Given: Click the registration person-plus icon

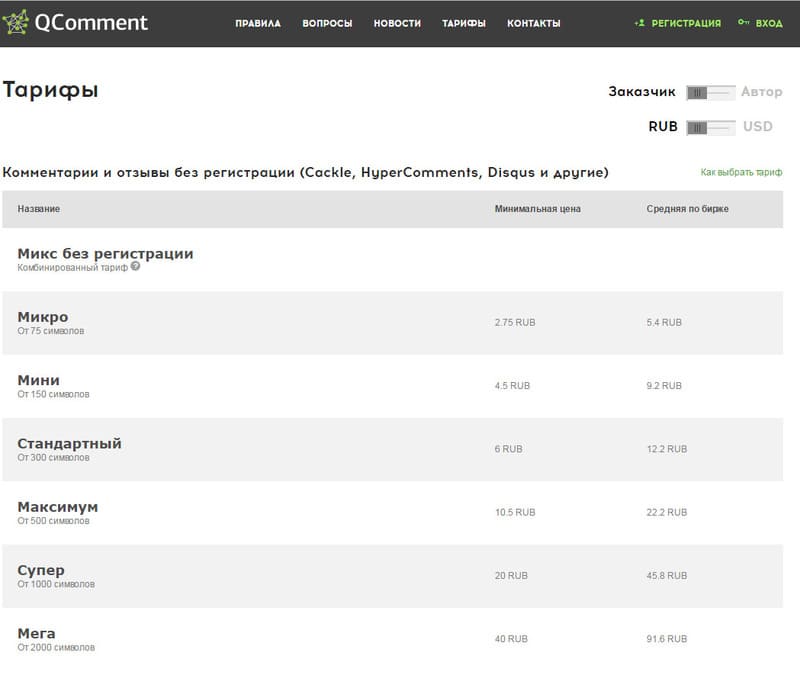Looking at the screenshot, I should point(639,23).
